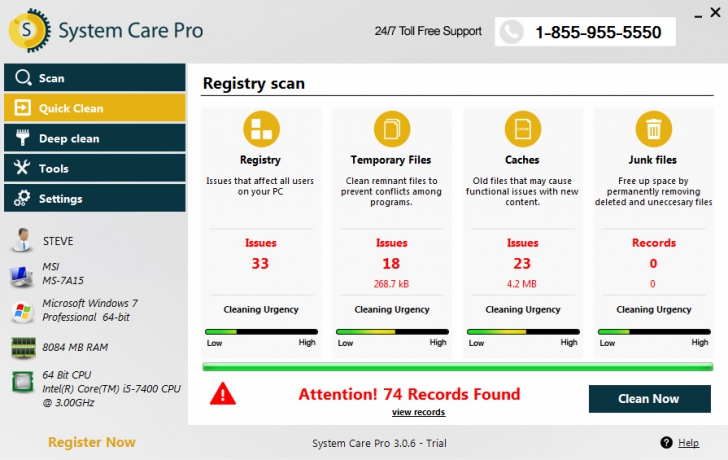Close the System Care Pro window

click(x=715, y=13)
